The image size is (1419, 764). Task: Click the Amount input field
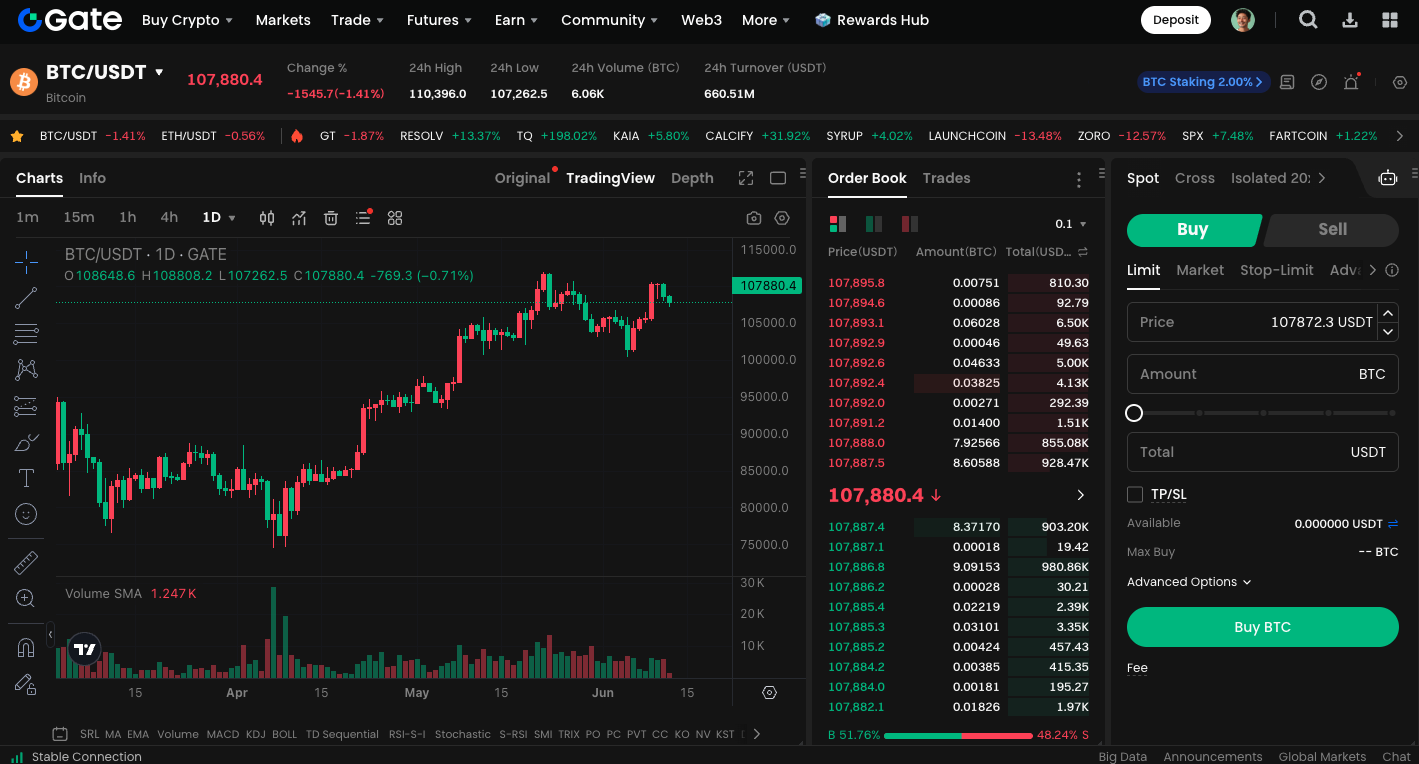click(1263, 374)
